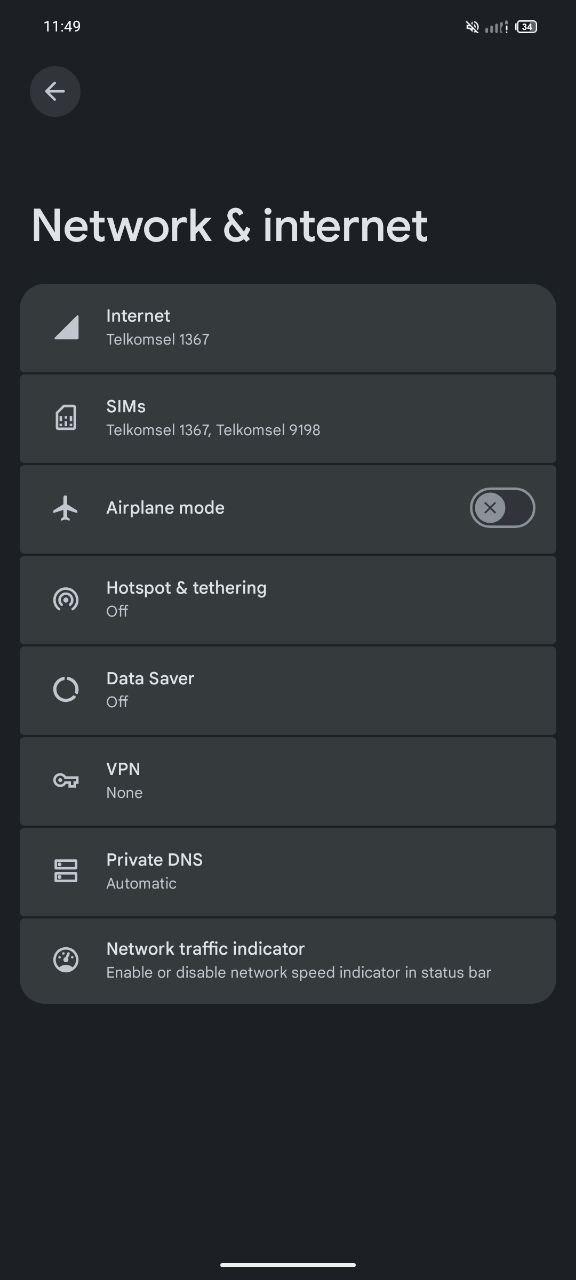Image resolution: width=576 pixels, height=1280 pixels.
Task: Click the airplane icon
Action: pyautogui.click(x=66, y=508)
